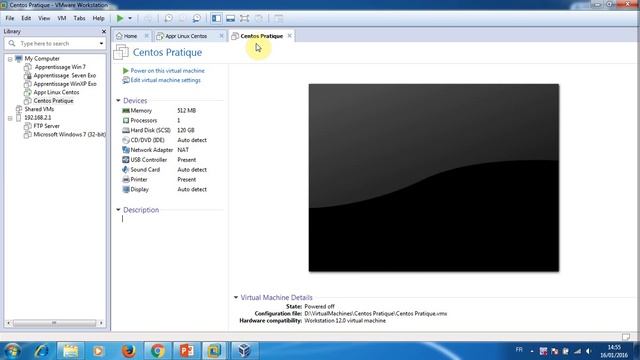
Task: Open the power options dropdown arrow
Action: [x=130, y=18]
